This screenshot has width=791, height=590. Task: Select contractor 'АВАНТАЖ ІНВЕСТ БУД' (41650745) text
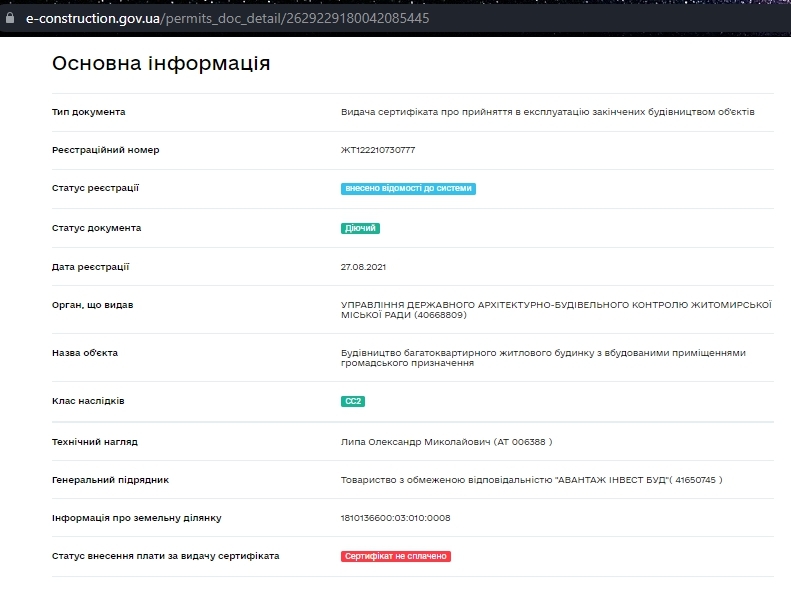coord(531,480)
